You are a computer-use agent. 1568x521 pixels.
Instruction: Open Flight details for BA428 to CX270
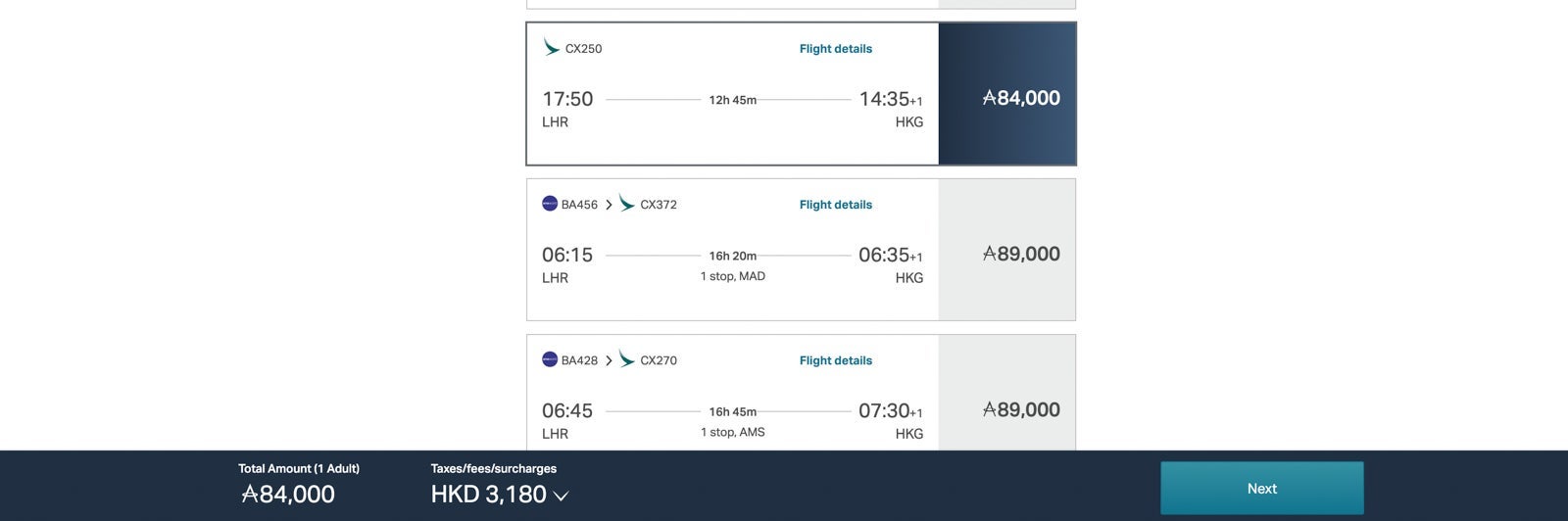point(836,360)
